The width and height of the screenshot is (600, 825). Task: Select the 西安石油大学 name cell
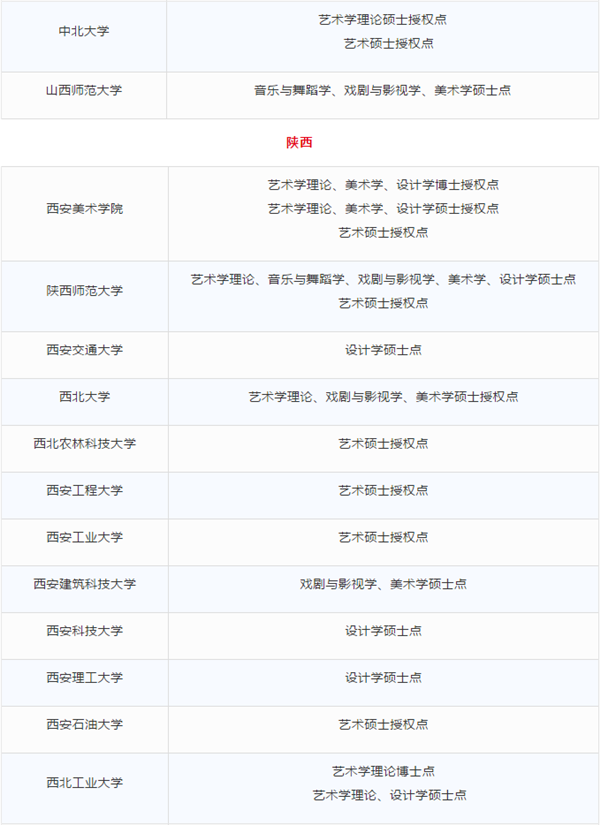84,724
